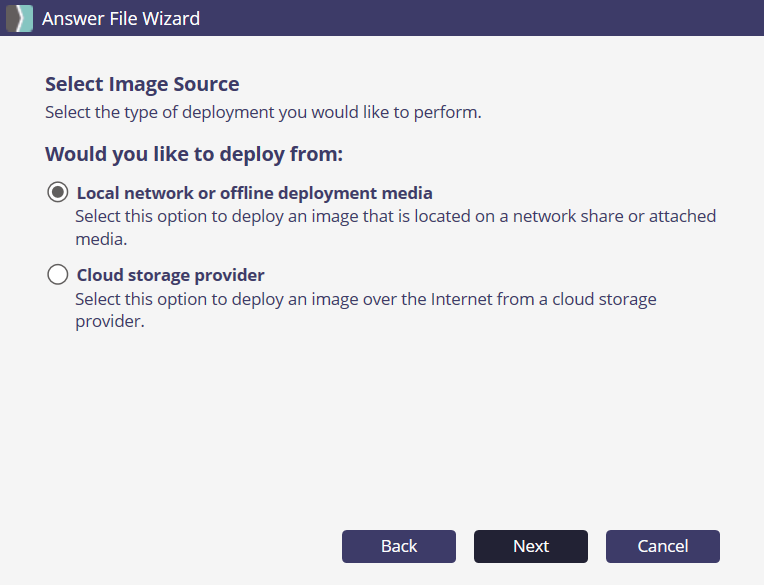Click the 'Local network or offline deployment media' label

(254, 193)
